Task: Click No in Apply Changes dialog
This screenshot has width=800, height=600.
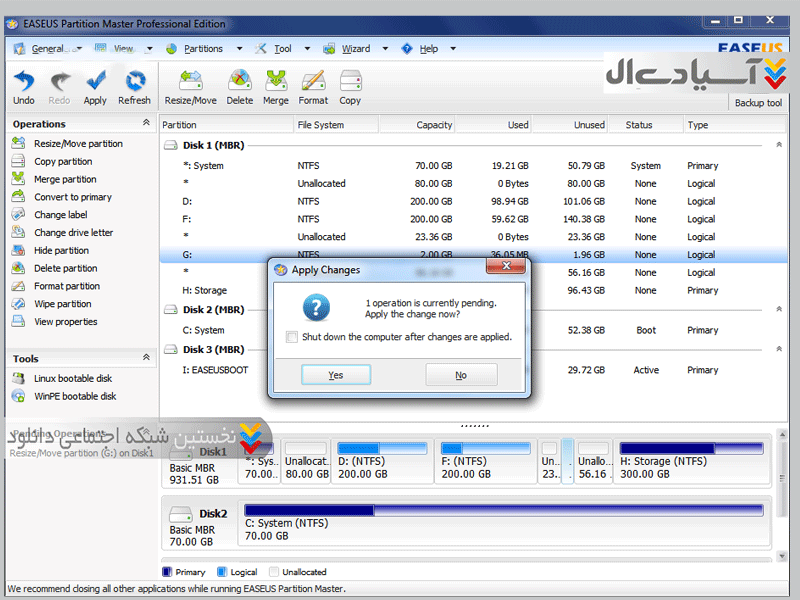Action: tap(461, 375)
